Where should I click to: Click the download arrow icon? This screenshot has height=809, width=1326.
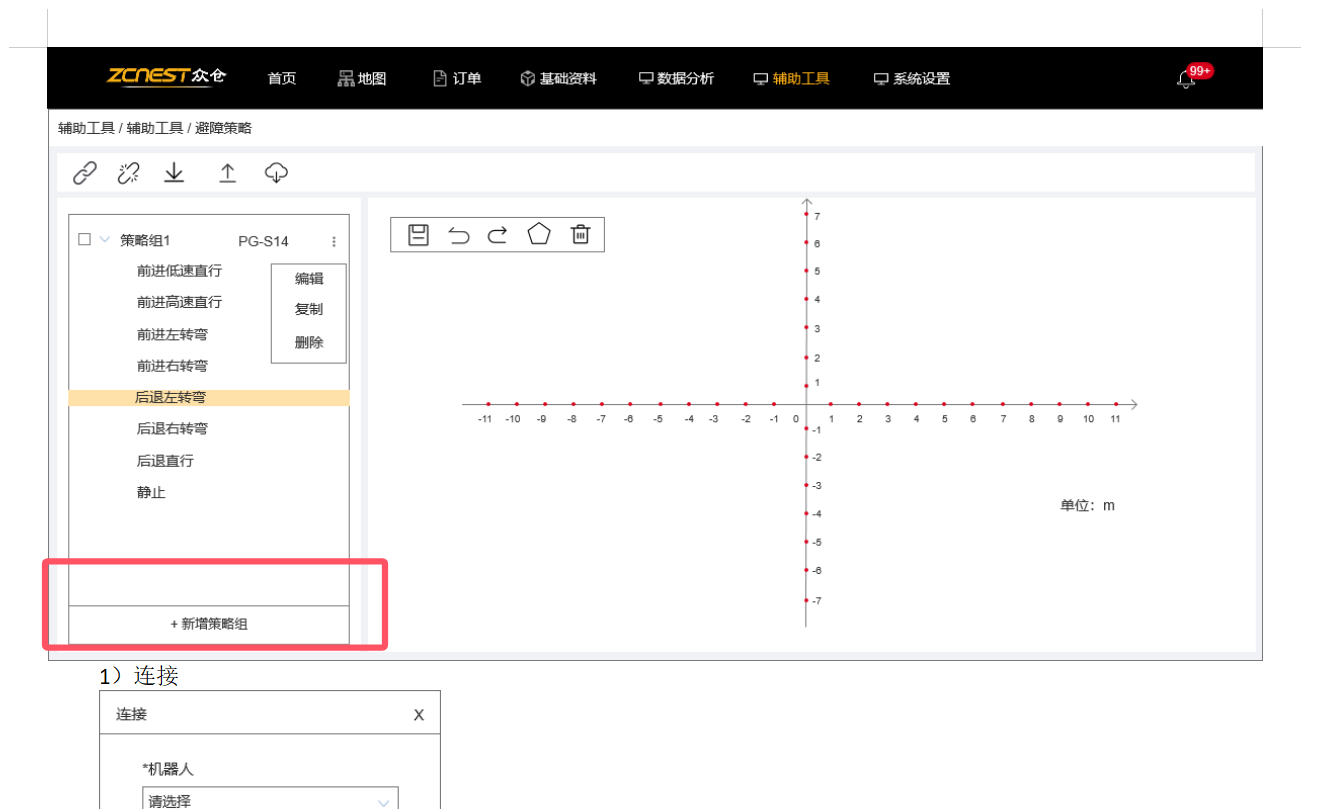(174, 173)
